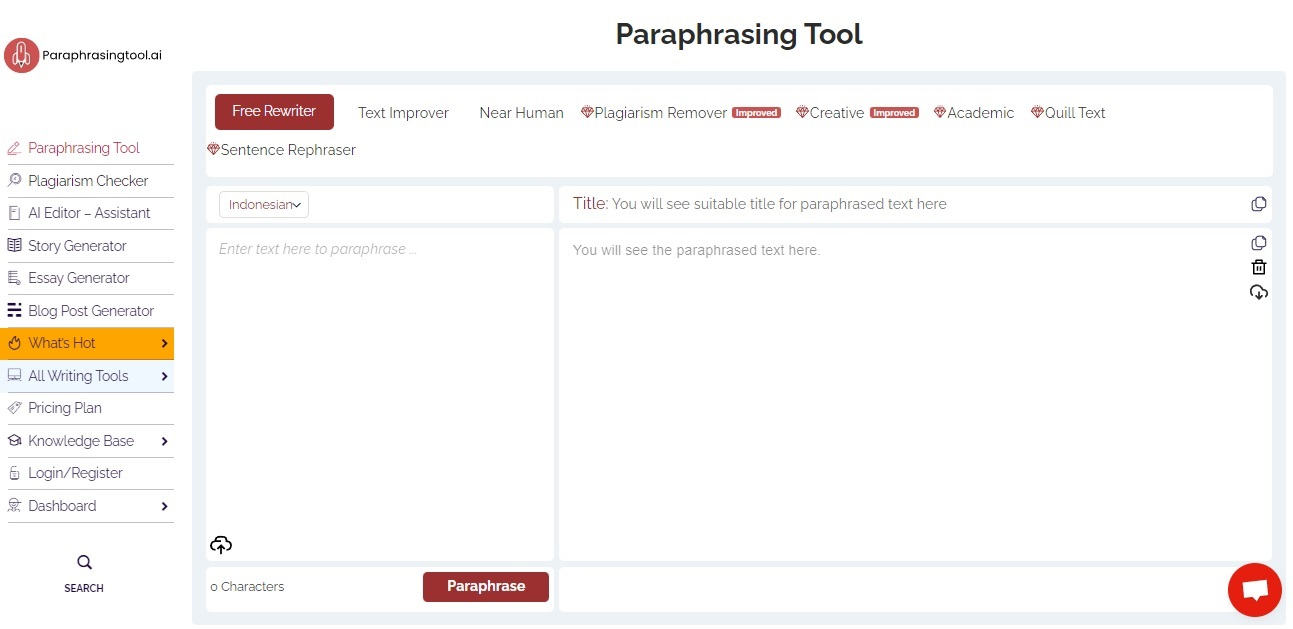Switch to Near Human mode
The image size is (1293, 629).
tap(521, 113)
